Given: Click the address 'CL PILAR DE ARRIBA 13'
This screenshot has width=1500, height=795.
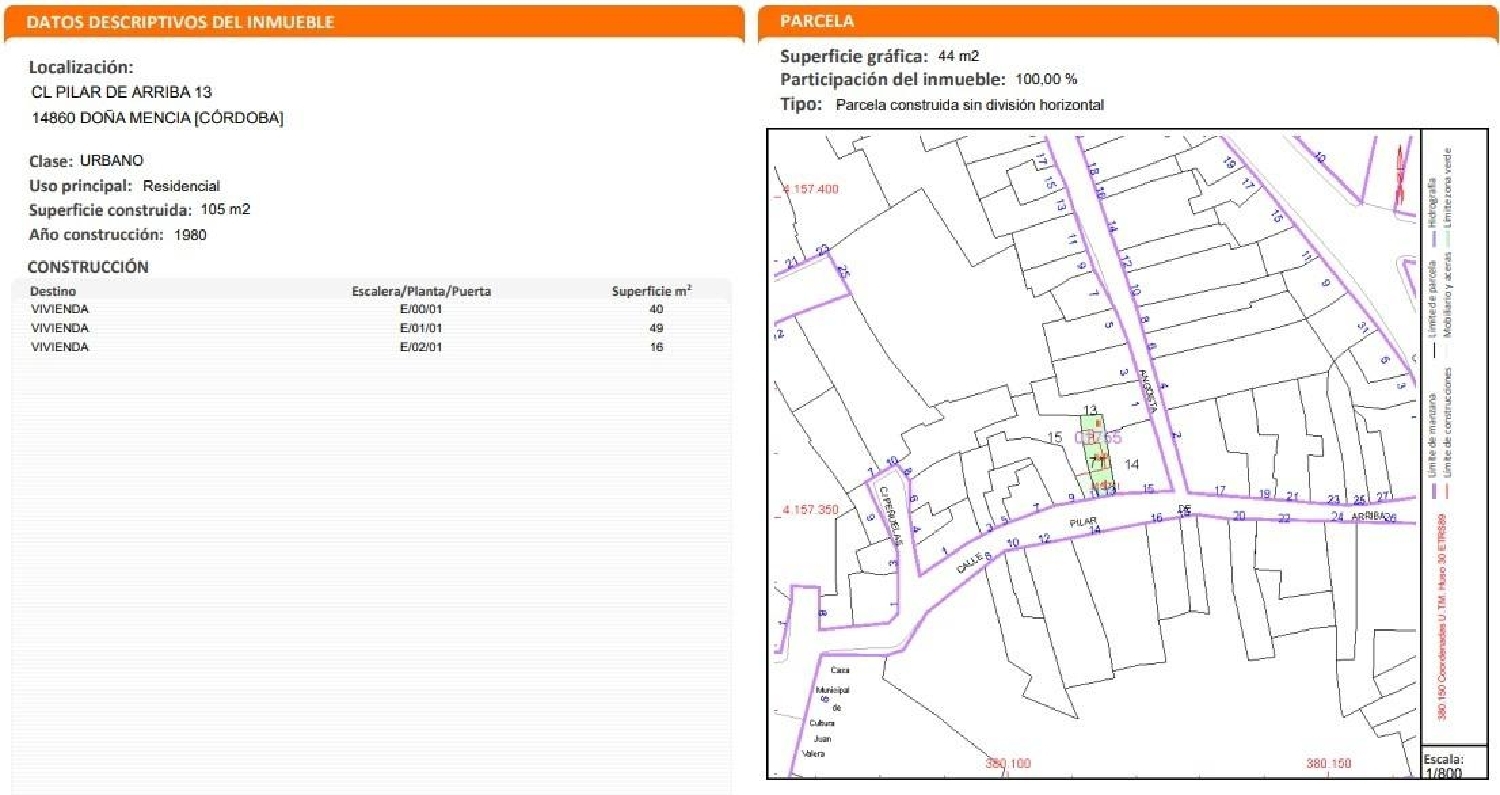Looking at the screenshot, I should [122, 92].
